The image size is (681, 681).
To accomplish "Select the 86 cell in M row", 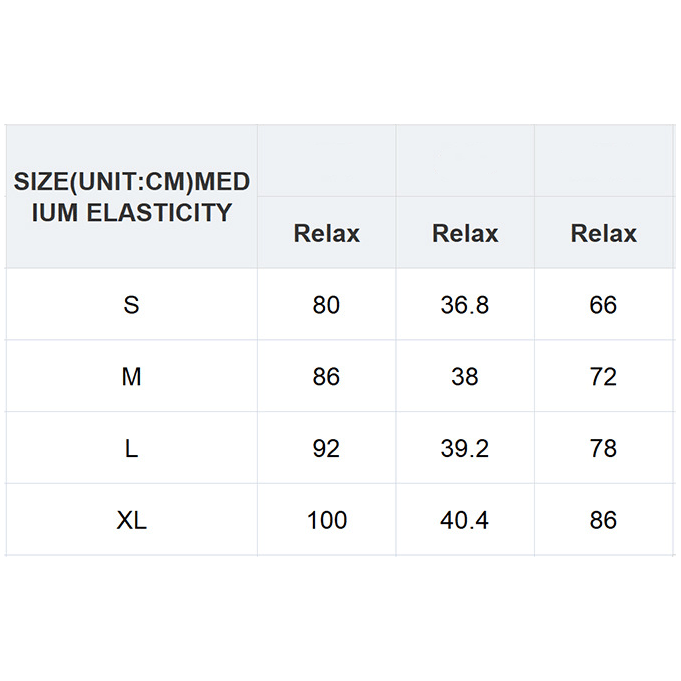I will click(x=326, y=377).
